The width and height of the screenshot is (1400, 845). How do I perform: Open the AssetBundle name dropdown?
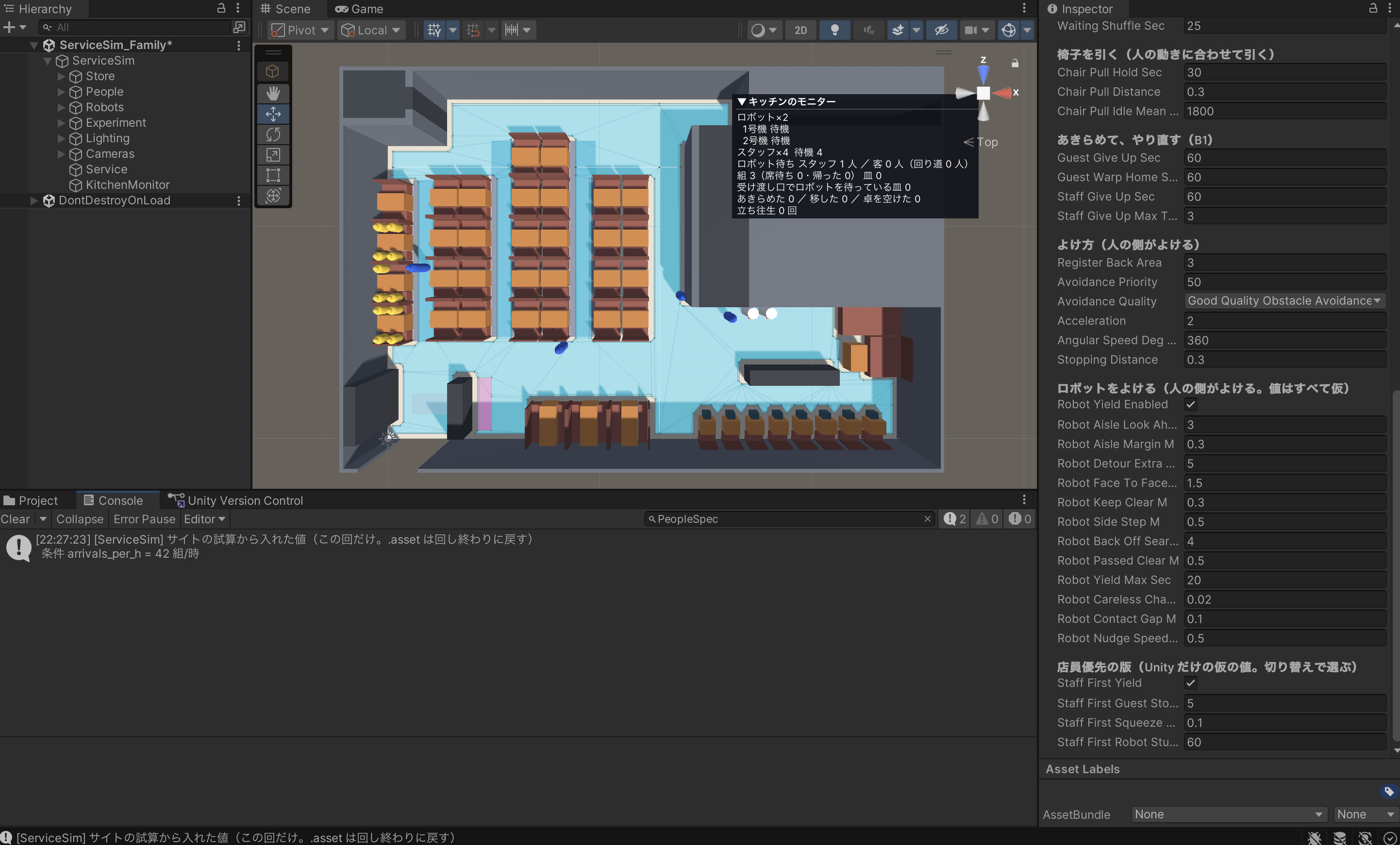pyautogui.click(x=1229, y=814)
